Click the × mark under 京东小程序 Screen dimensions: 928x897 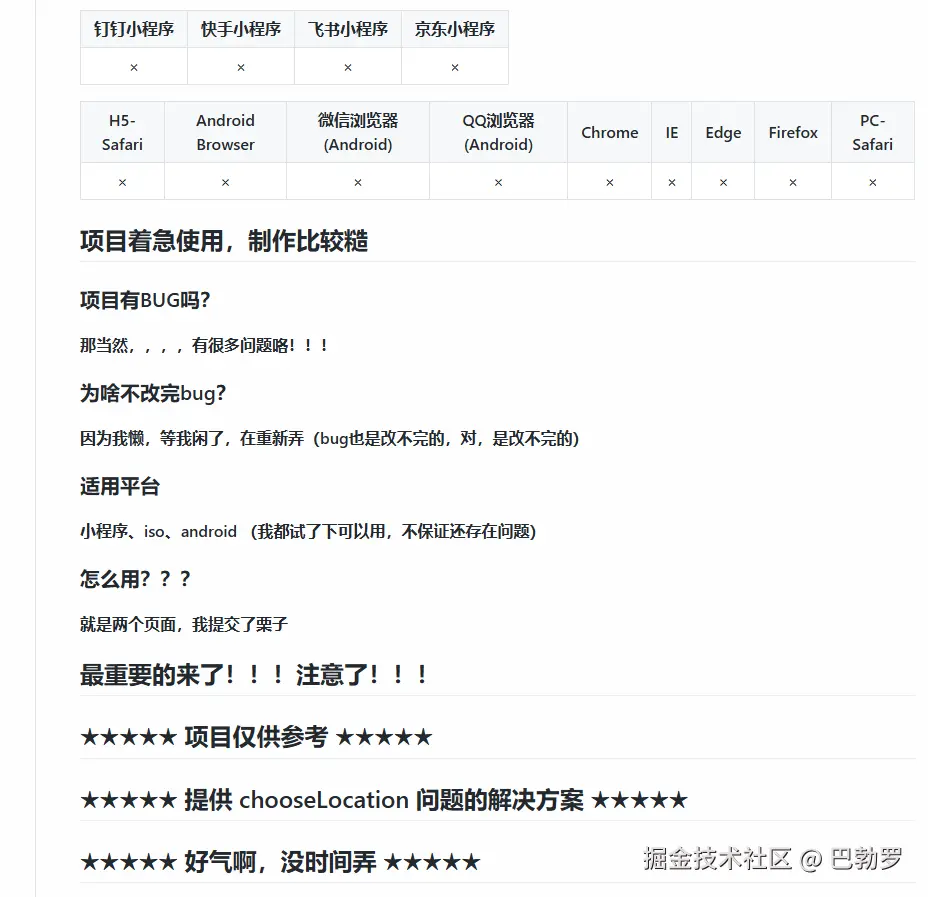tap(455, 67)
